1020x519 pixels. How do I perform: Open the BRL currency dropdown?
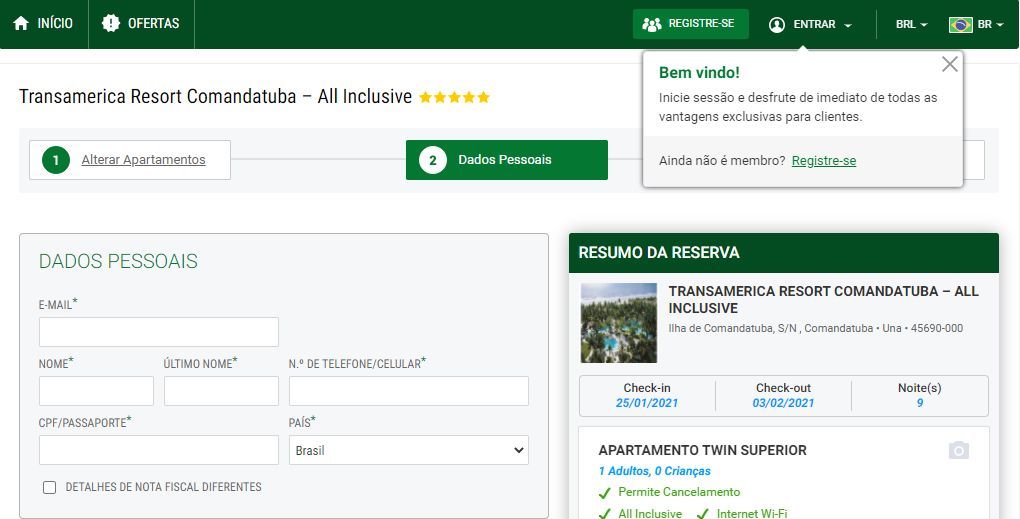point(911,25)
